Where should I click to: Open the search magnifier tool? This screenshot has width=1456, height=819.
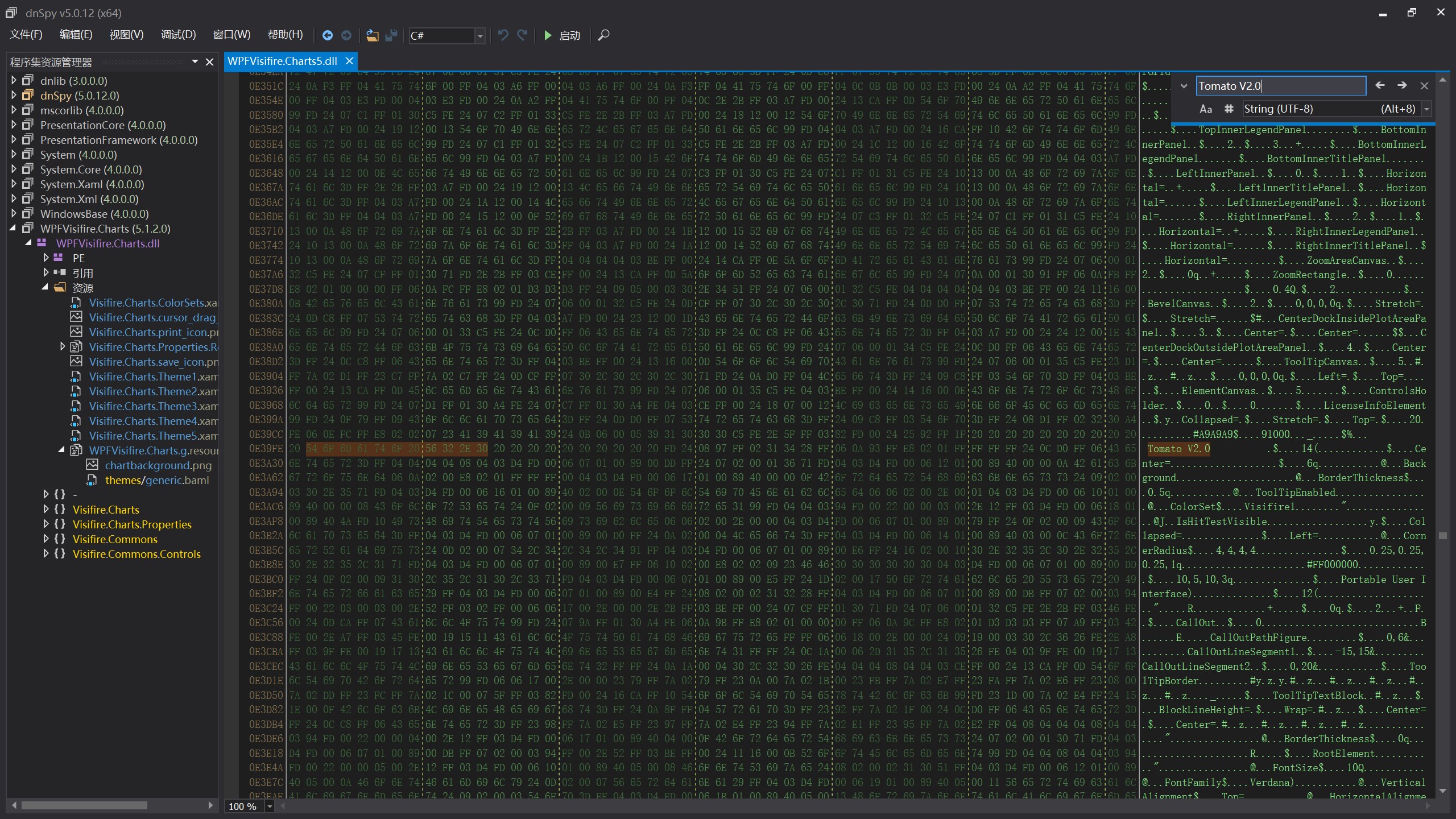coord(604,35)
